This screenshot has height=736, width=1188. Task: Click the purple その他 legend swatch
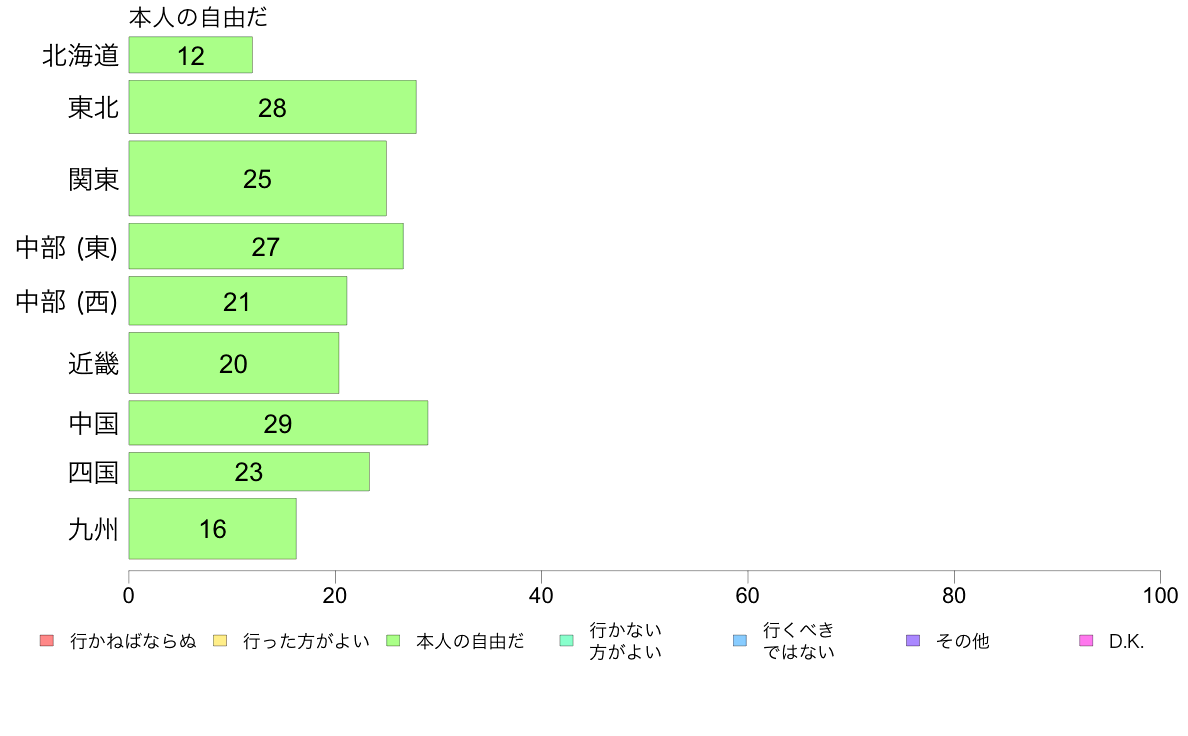pyautogui.click(x=913, y=640)
